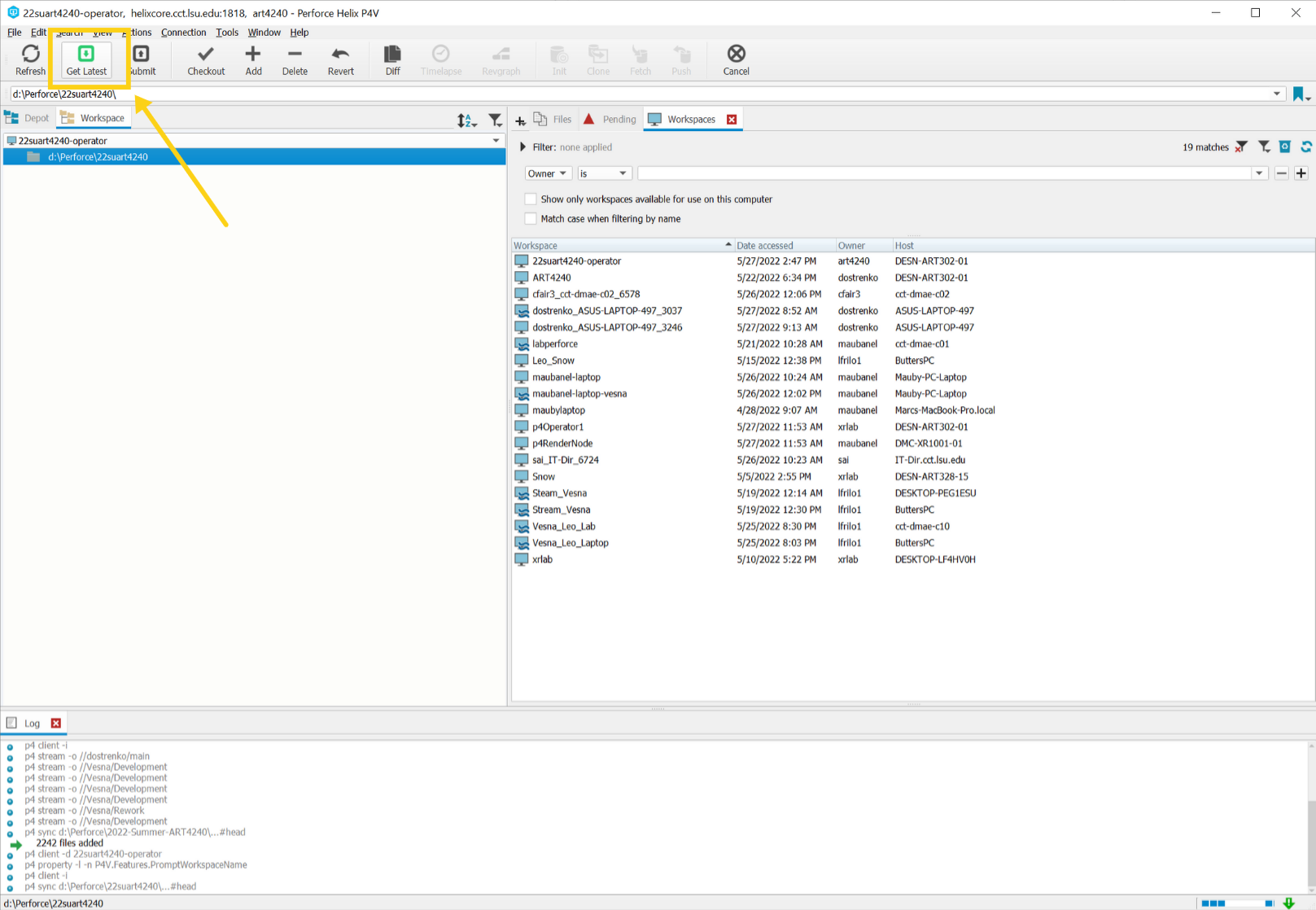
Task: Open the File menu
Action: pyautogui.click(x=15, y=33)
